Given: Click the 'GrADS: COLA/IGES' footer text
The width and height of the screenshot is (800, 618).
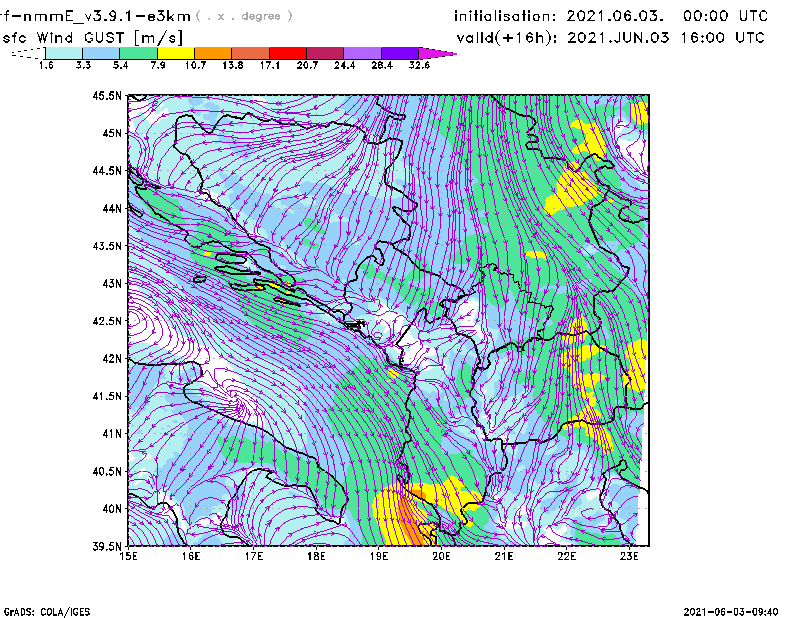Looking at the screenshot, I should 47,612.
